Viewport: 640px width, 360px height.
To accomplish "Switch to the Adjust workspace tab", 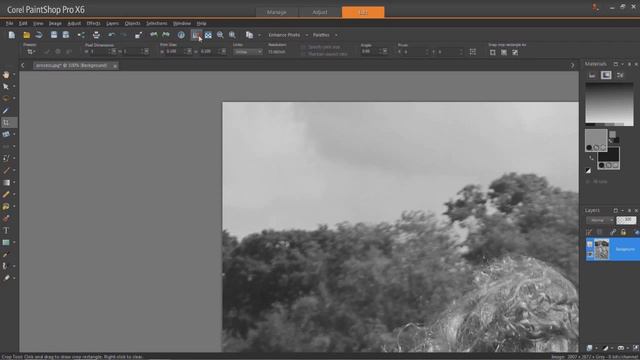I will coord(320,12).
